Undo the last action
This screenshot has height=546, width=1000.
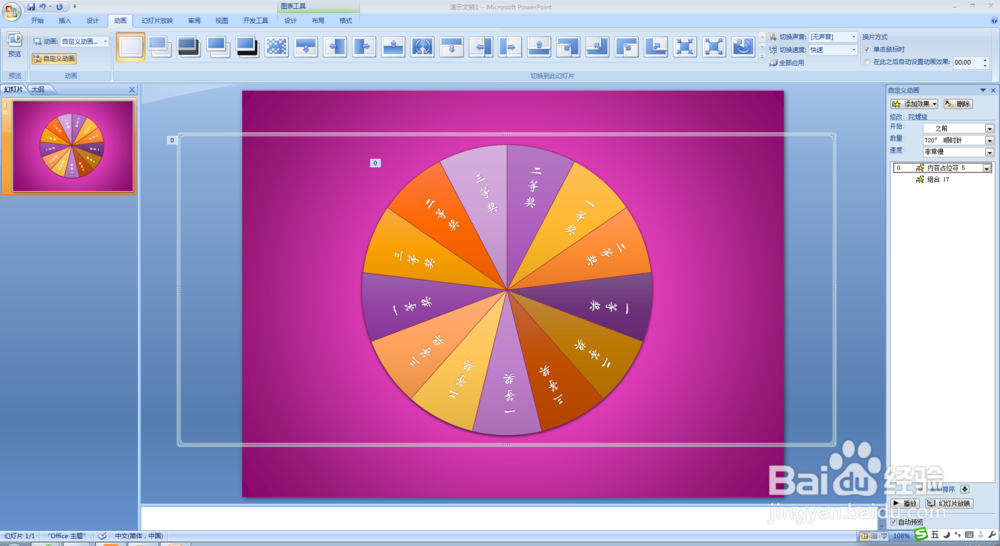click(x=43, y=6)
